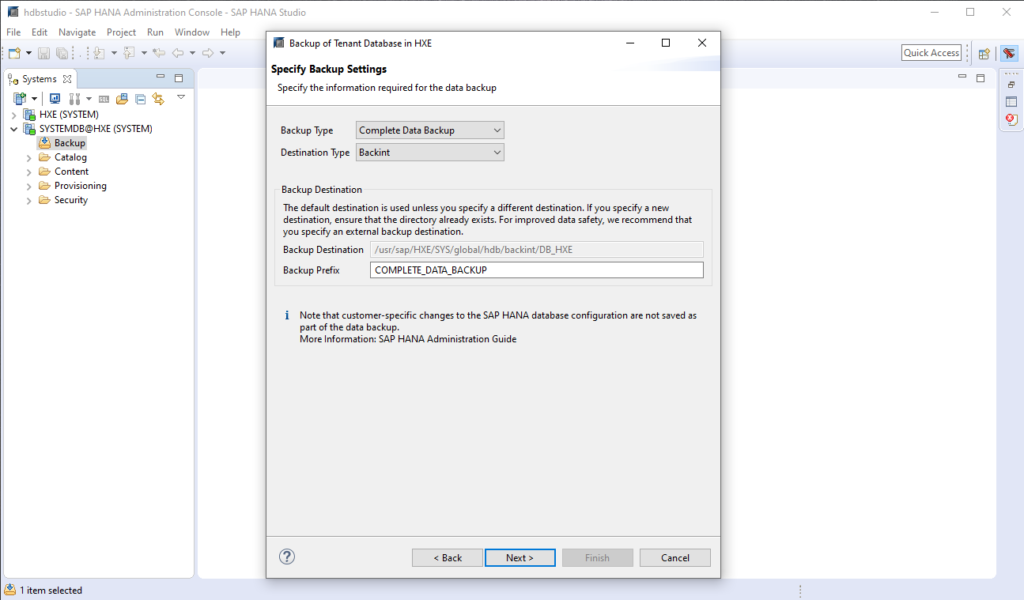Open the Project menu
Viewport: 1024px width, 600px height.
tap(121, 32)
